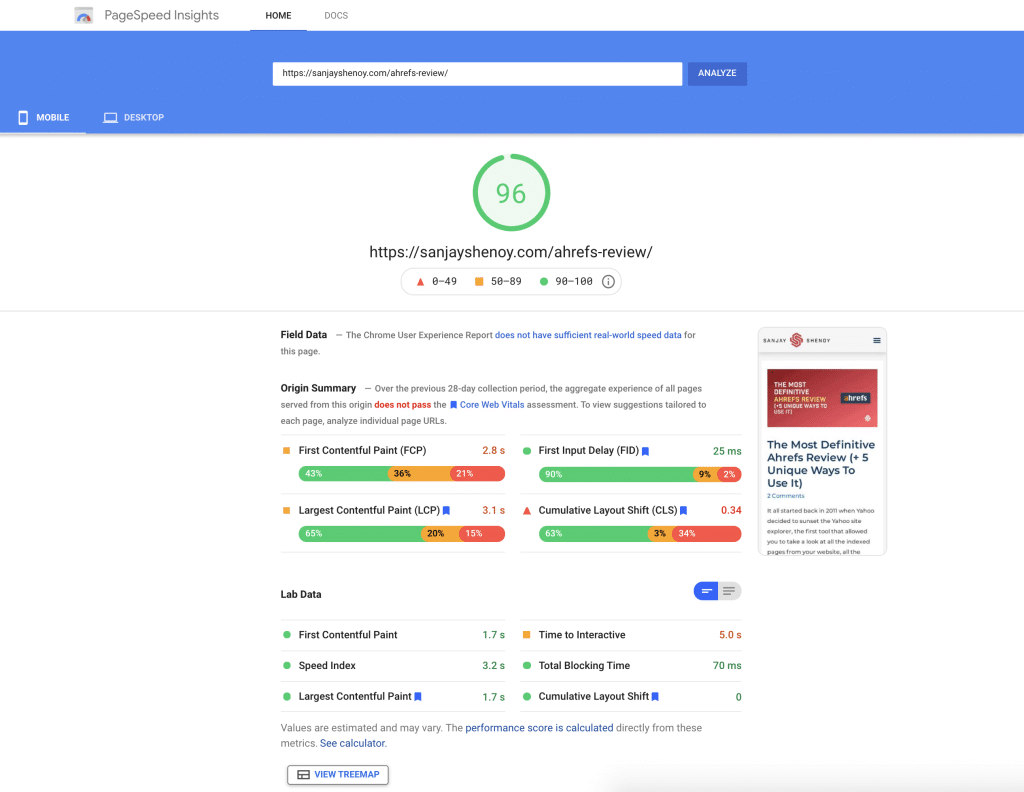Click the green circle beside 90–100 legend
The width and height of the screenshot is (1024, 792).
click(543, 281)
